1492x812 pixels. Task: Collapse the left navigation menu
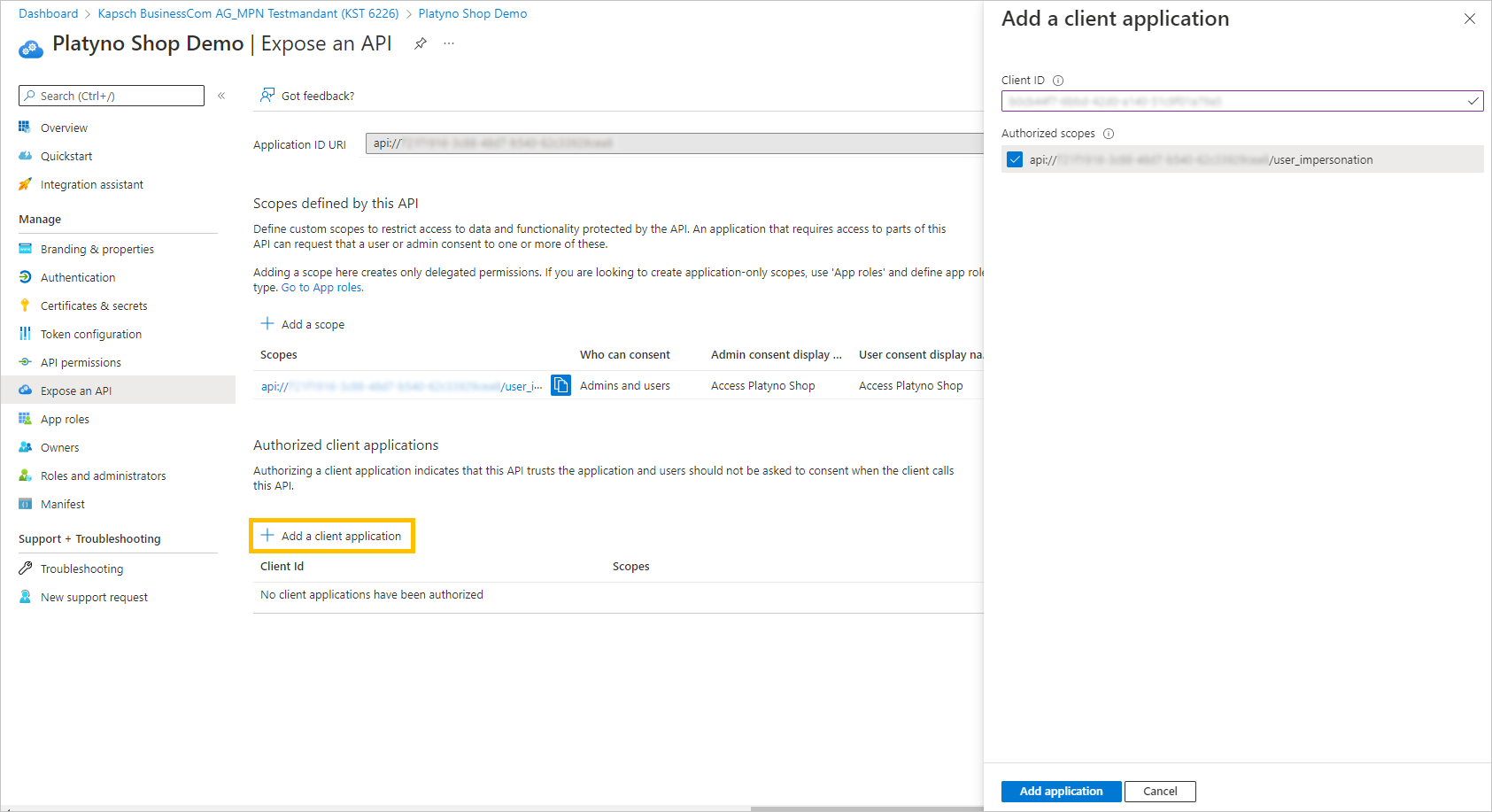(221, 96)
